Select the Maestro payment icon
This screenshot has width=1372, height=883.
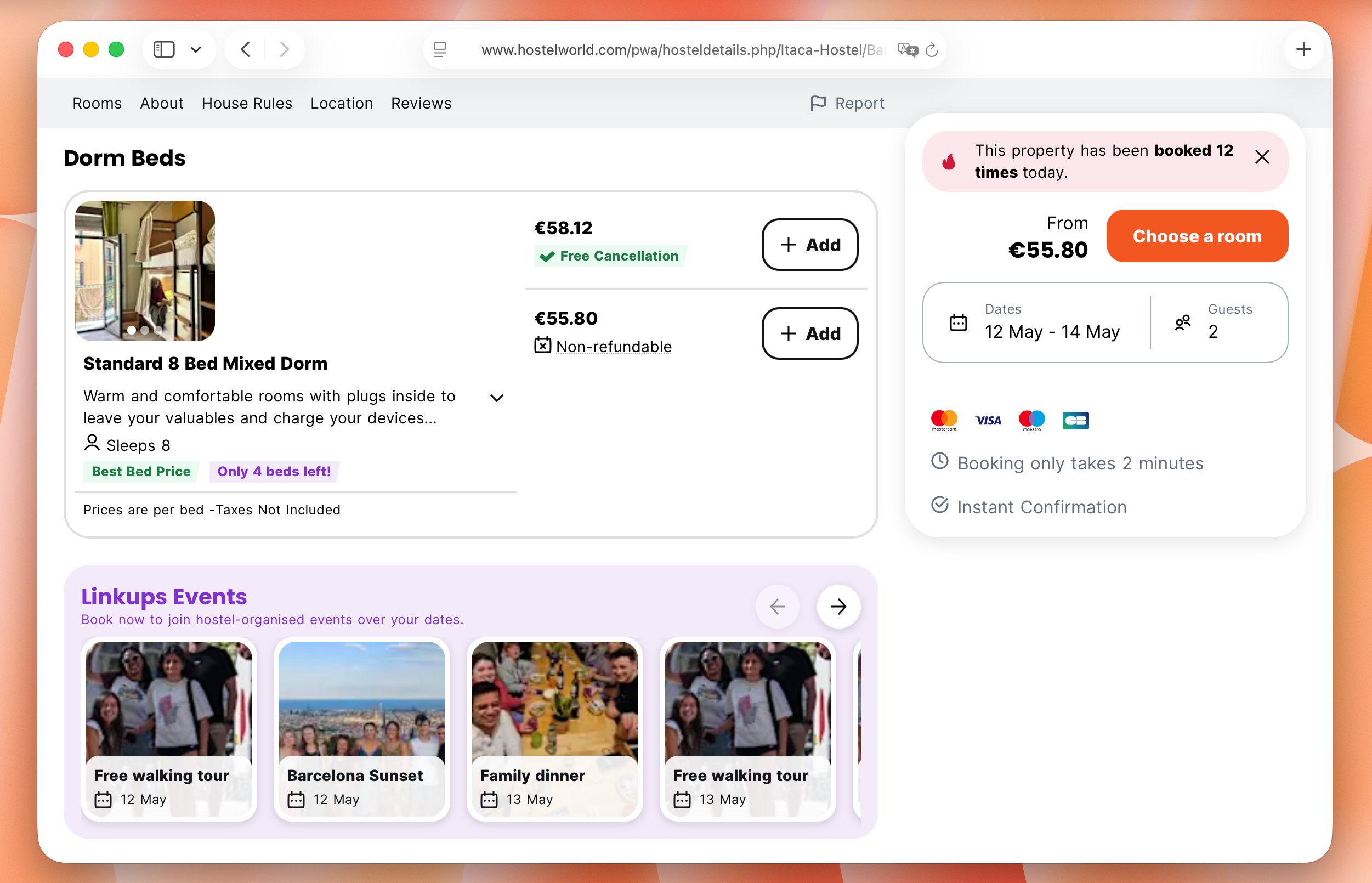pyautogui.click(x=1031, y=420)
